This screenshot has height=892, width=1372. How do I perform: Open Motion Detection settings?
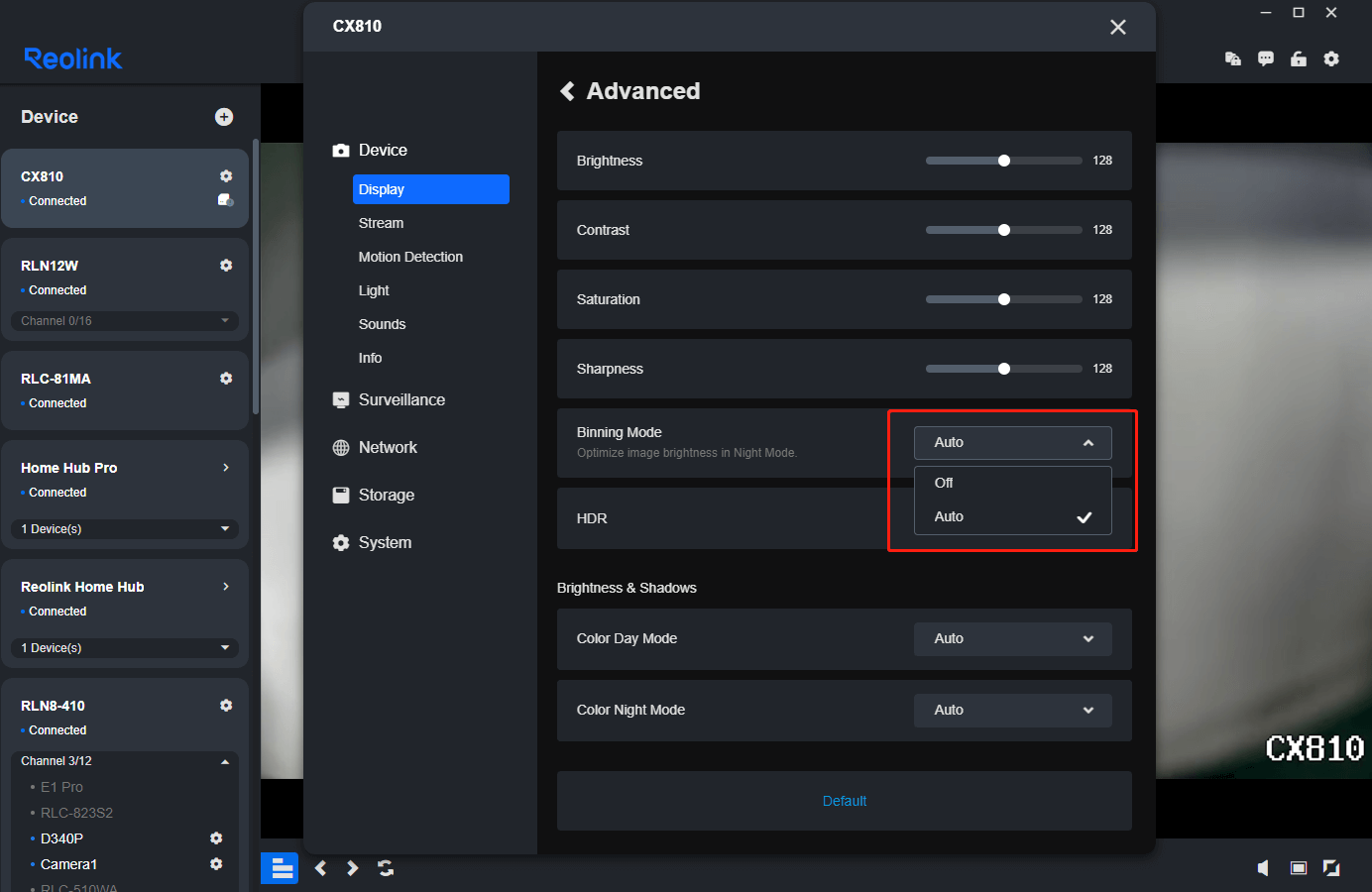(410, 257)
